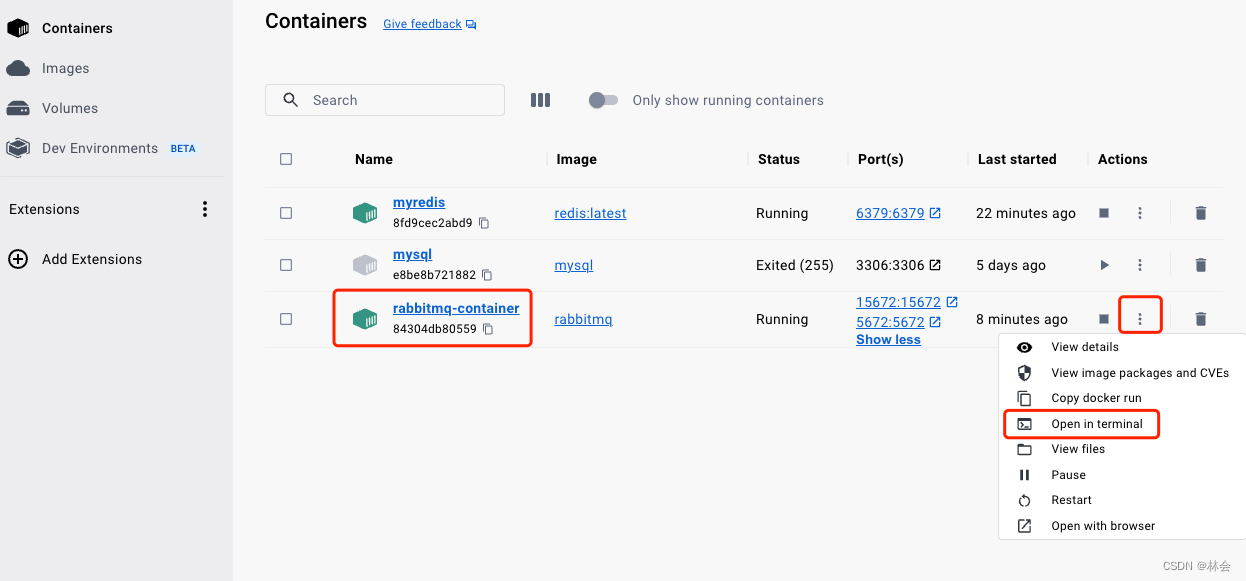This screenshot has width=1246, height=581.
Task: Close the rabbitmq-container three-dot actions menu
Action: click(x=1140, y=319)
